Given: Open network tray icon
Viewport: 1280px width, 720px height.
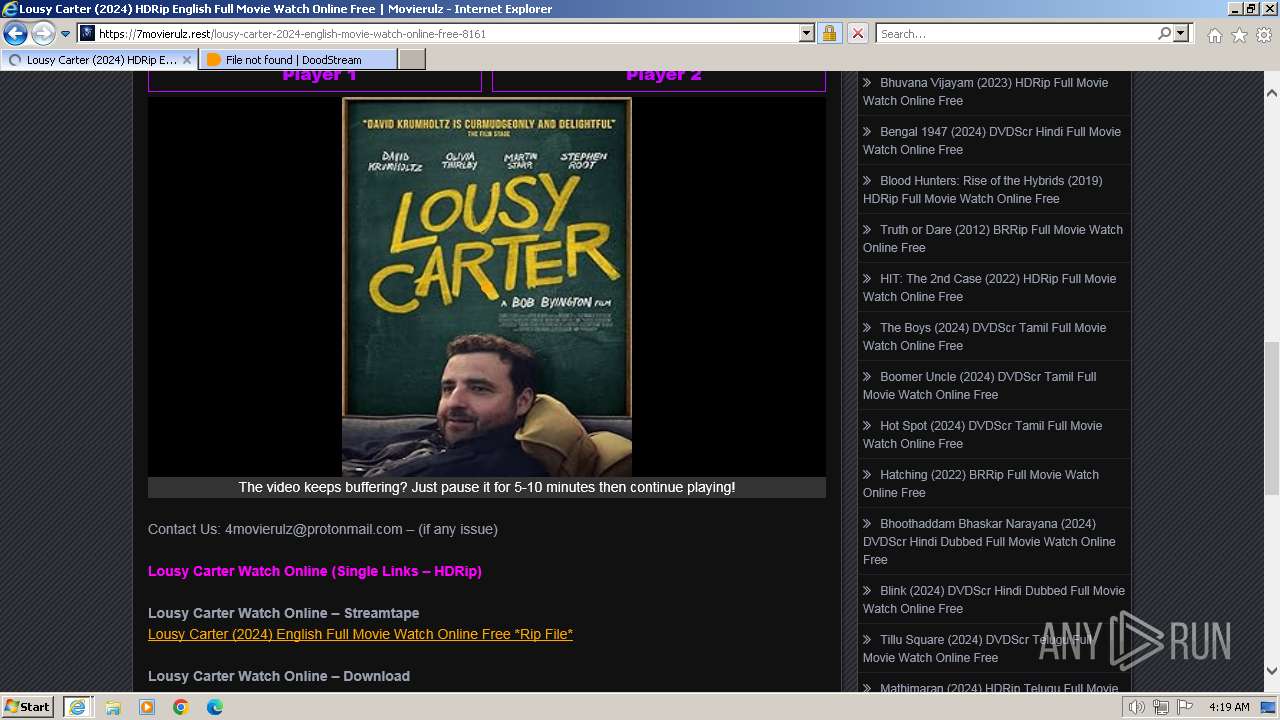Looking at the screenshot, I should pos(1161,707).
